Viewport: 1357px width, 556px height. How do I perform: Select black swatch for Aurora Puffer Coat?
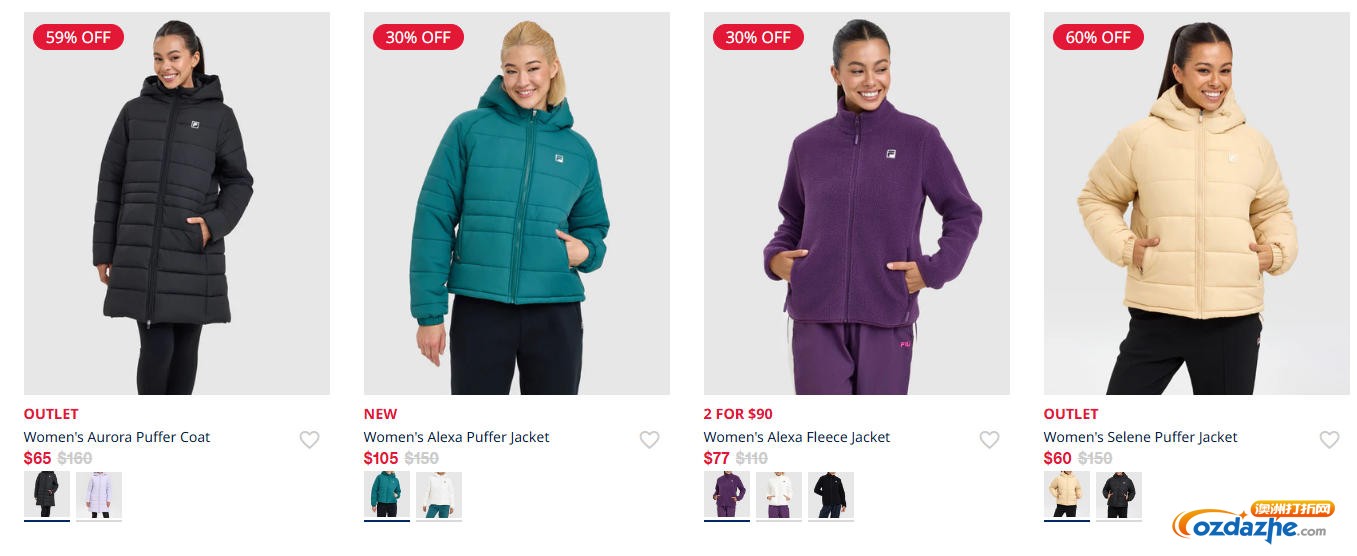point(47,495)
